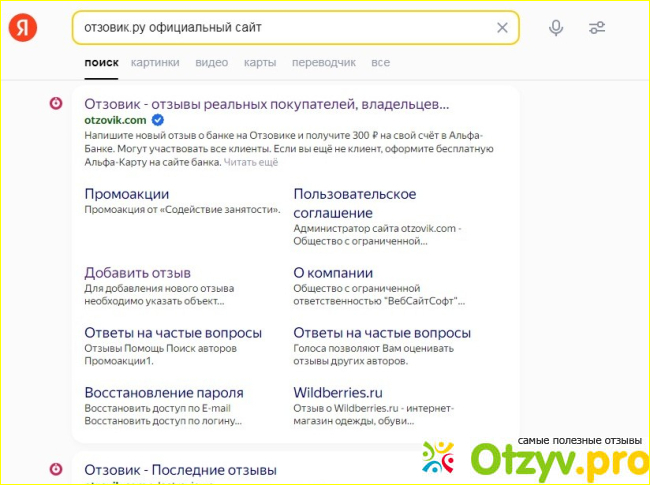Open the Промоакции sitelink
The height and width of the screenshot is (485, 650).
click(127, 193)
